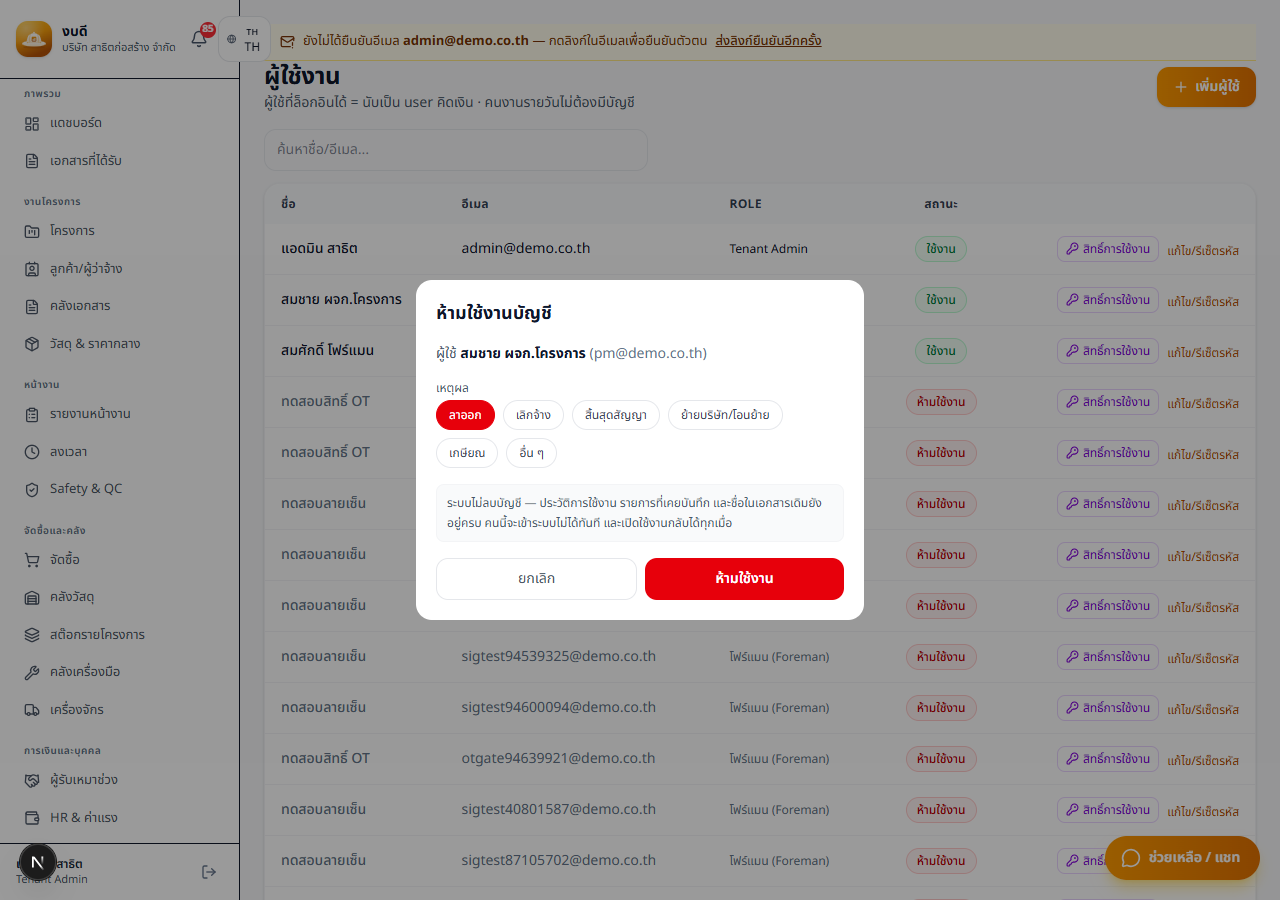
Task: Open เอกสารที่ได้รับ in sidebar
Action: [120, 160]
